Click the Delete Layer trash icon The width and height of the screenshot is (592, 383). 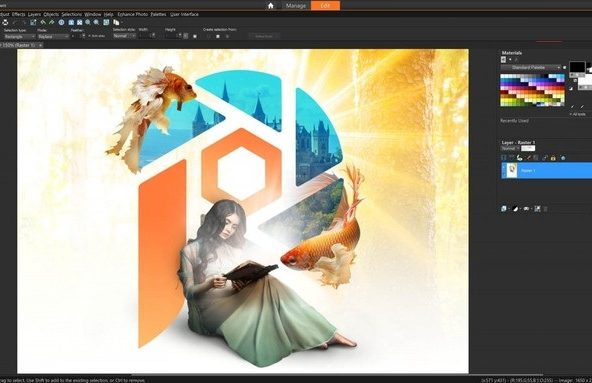(546, 209)
